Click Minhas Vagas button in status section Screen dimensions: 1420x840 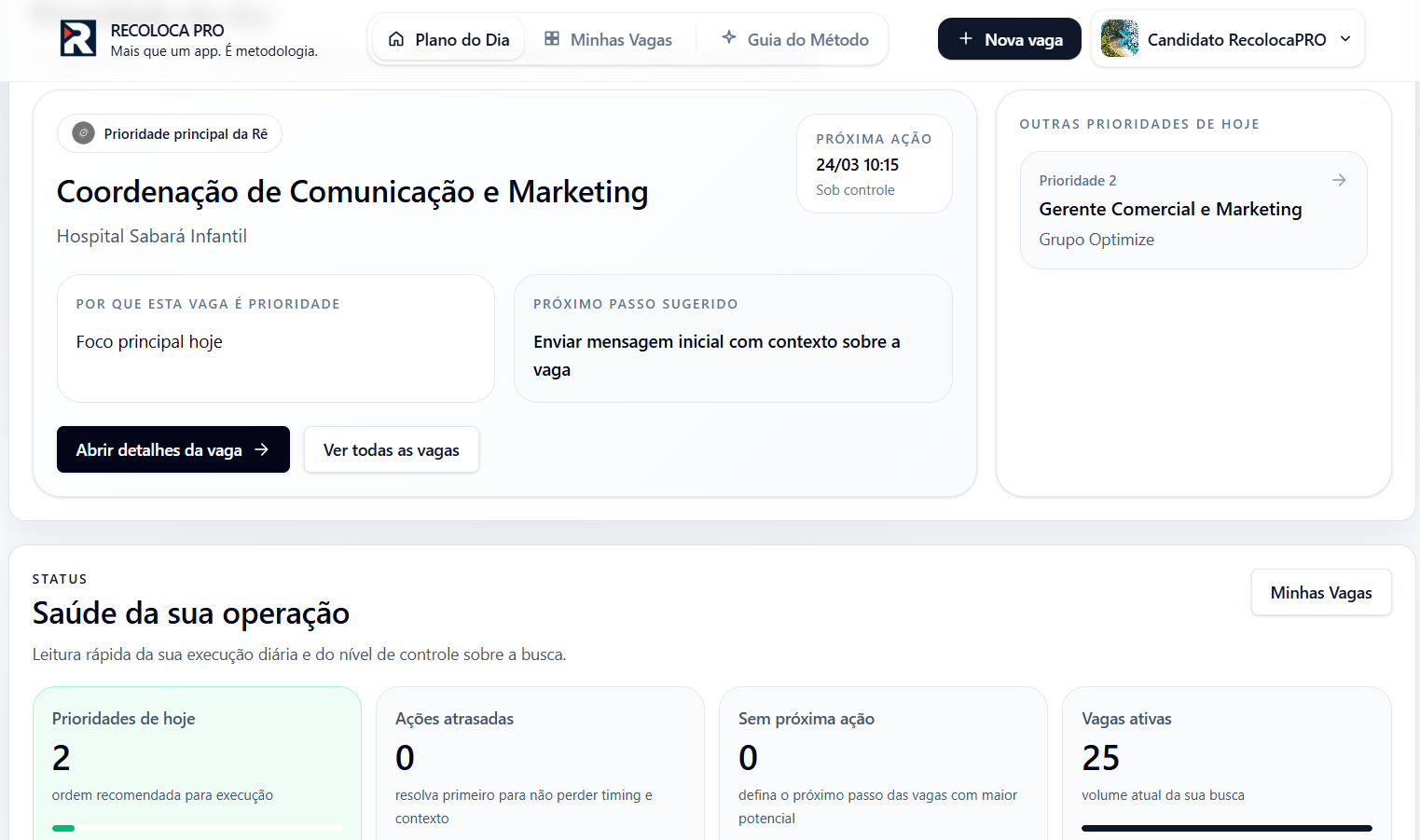(1320, 593)
